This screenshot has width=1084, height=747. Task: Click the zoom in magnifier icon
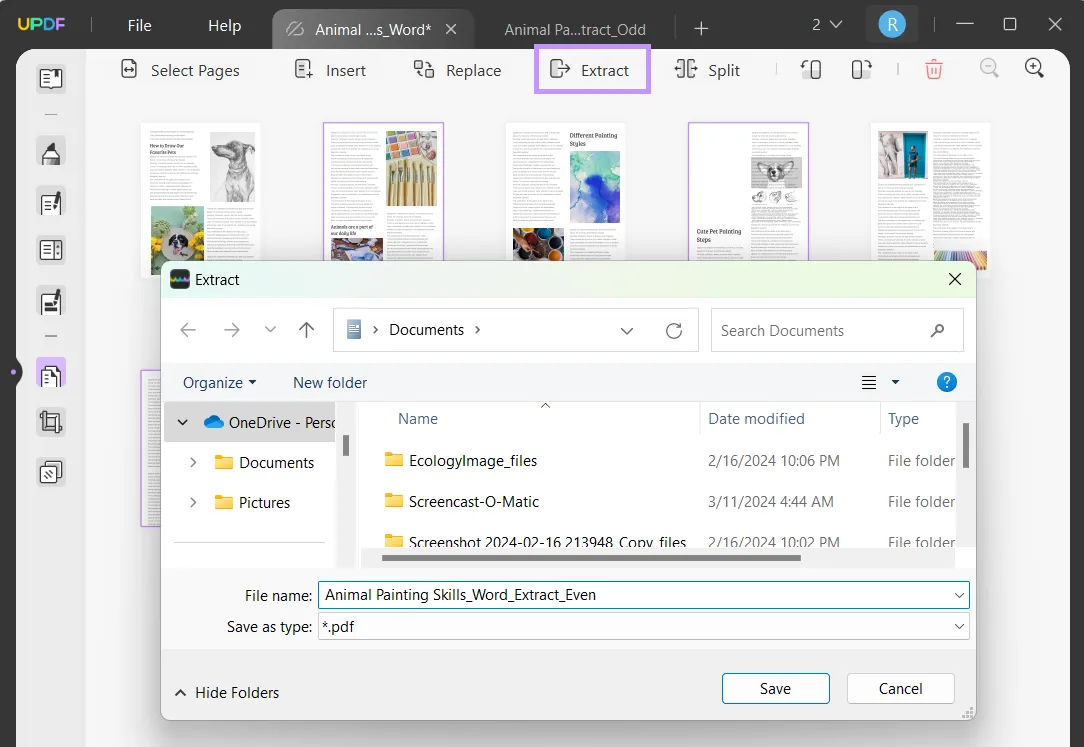pyautogui.click(x=1034, y=68)
